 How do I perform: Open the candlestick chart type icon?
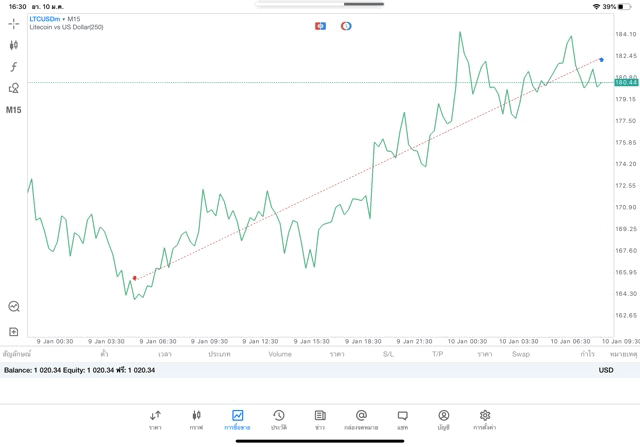(14, 45)
